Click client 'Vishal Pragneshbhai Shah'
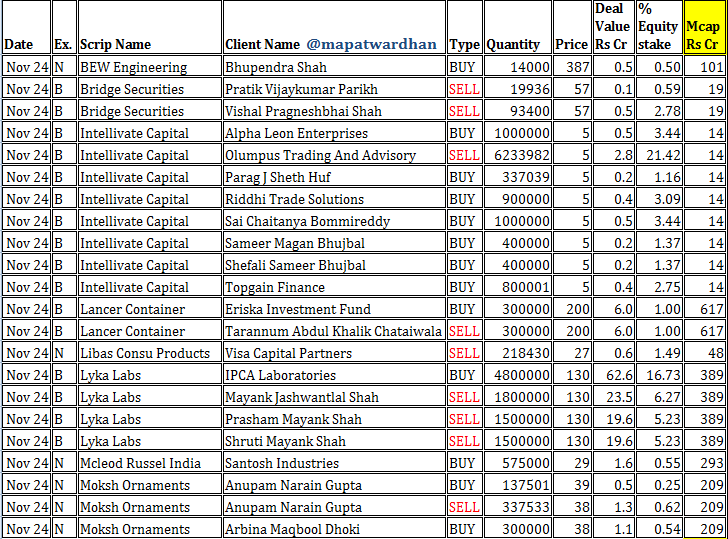 click(334, 111)
